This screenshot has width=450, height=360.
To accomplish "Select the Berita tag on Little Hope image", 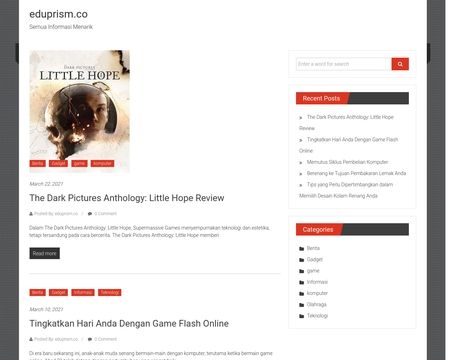I will pyautogui.click(x=37, y=163).
